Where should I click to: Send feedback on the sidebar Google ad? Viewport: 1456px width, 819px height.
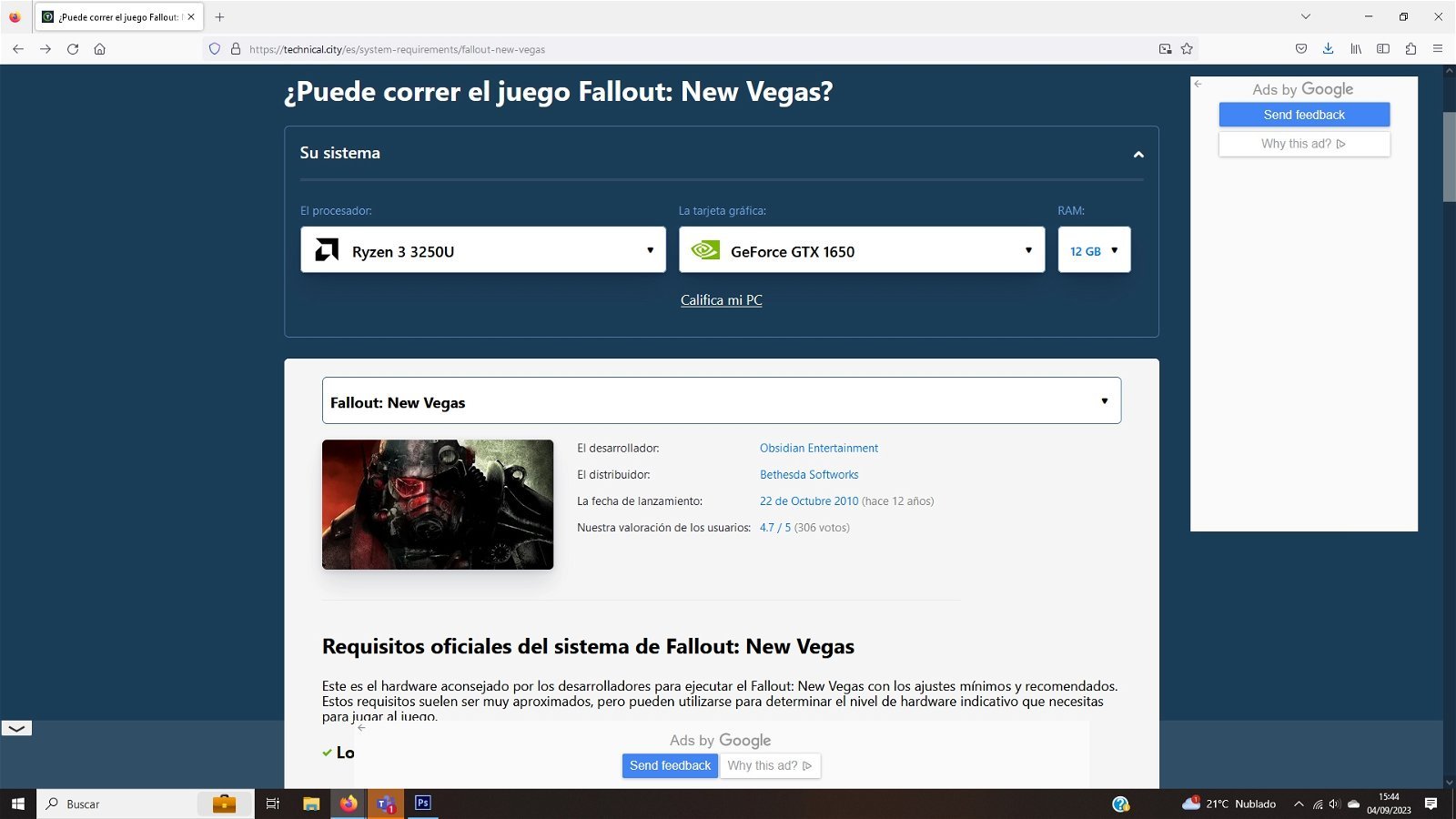point(1304,115)
